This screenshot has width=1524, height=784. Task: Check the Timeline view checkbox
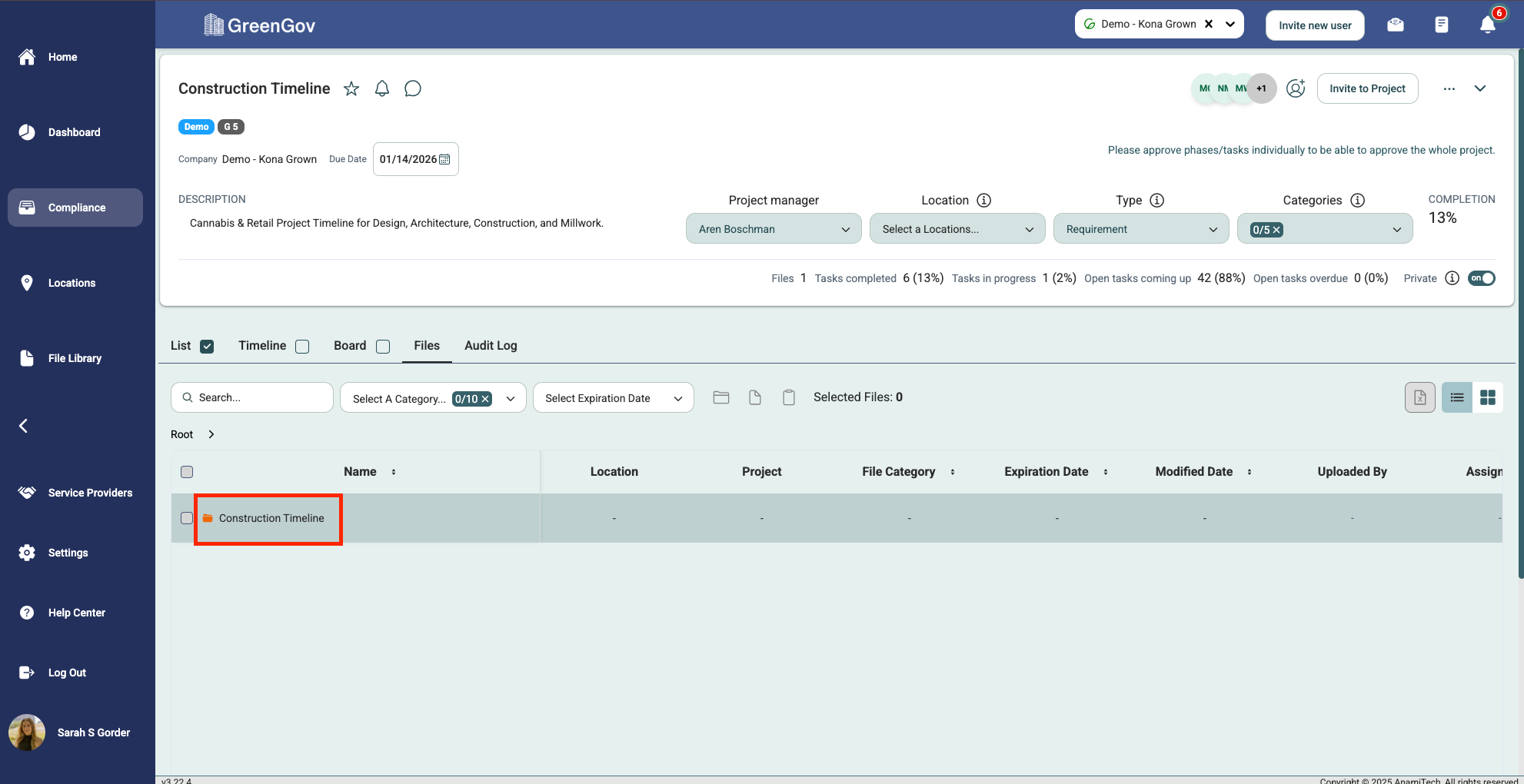pyautogui.click(x=302, y=347)
